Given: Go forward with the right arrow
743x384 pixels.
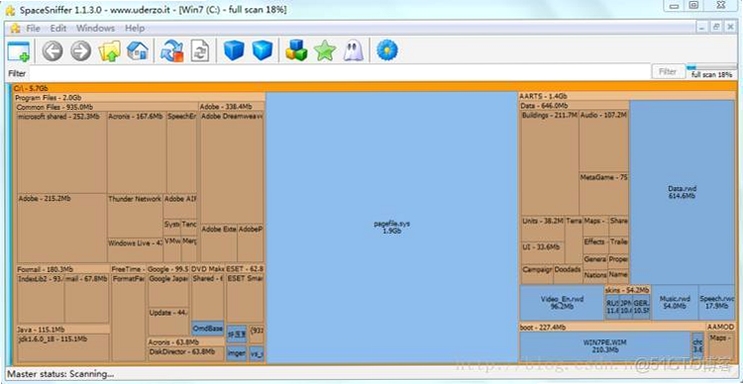Looking at the screenshot, I should pyautogui.click(x=81, y=51).
